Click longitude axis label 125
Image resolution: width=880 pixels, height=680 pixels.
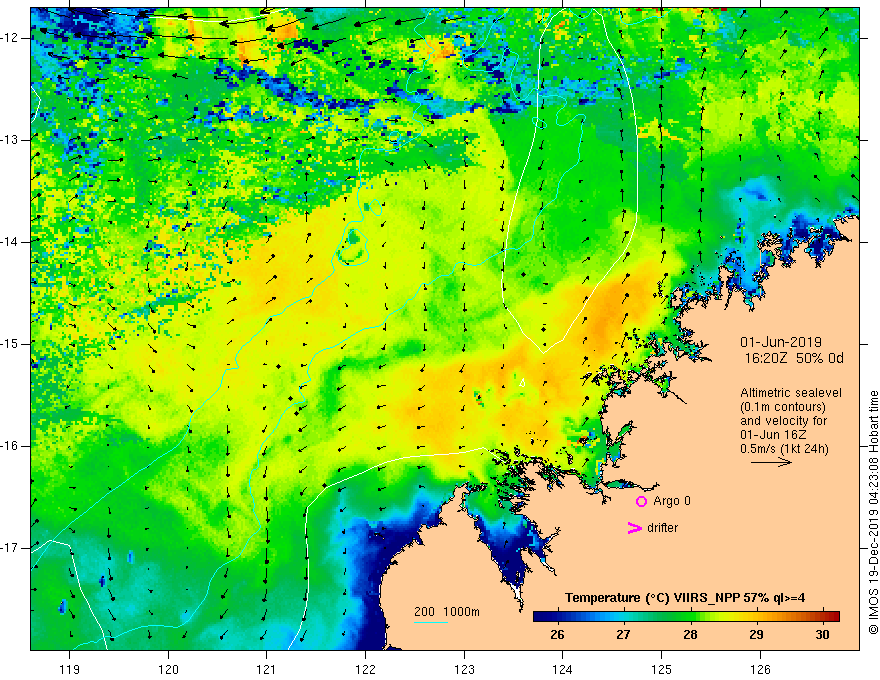click(661, 669)
